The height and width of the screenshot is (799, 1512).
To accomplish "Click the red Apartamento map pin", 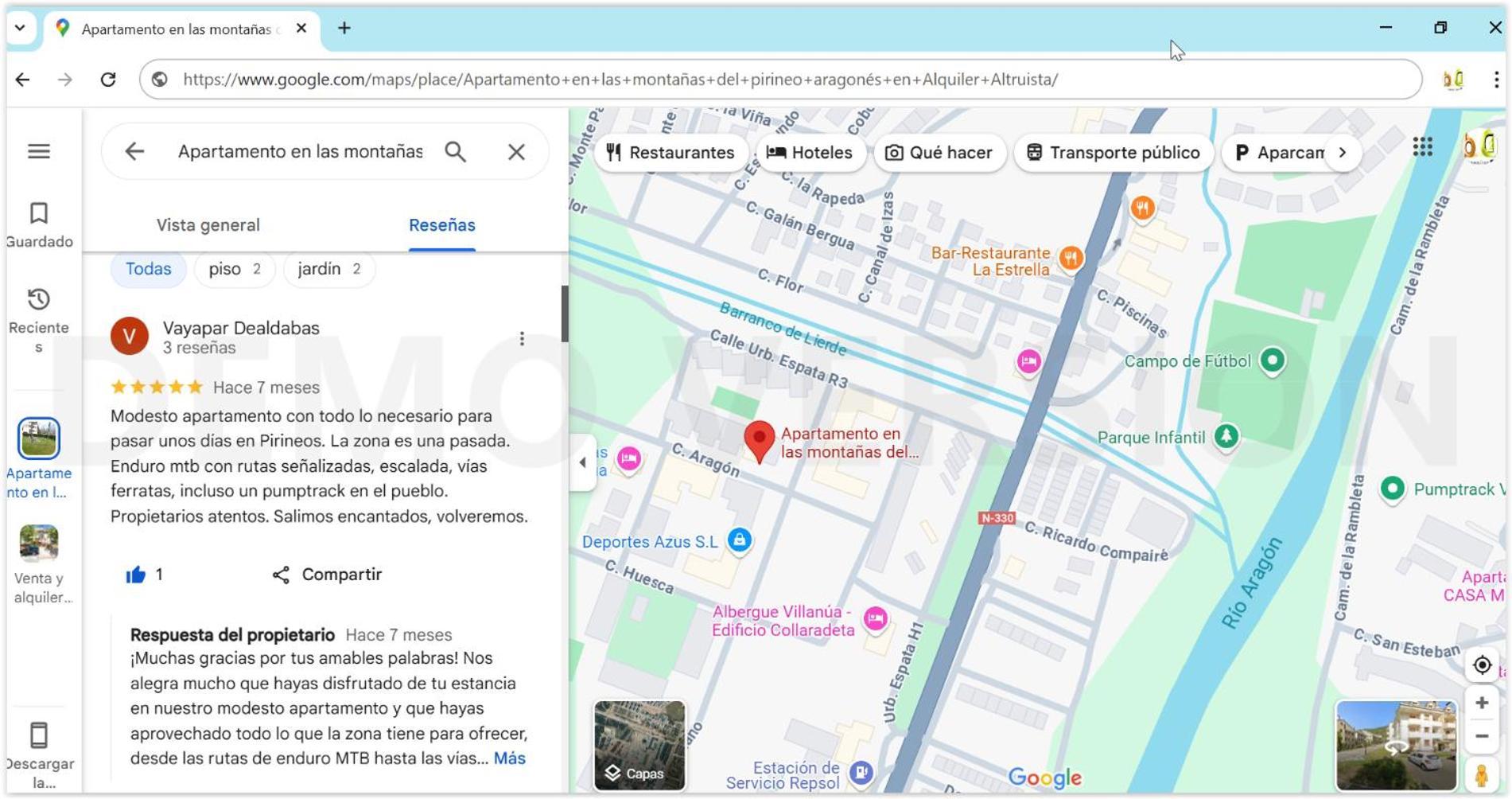I will pos(760,442).
